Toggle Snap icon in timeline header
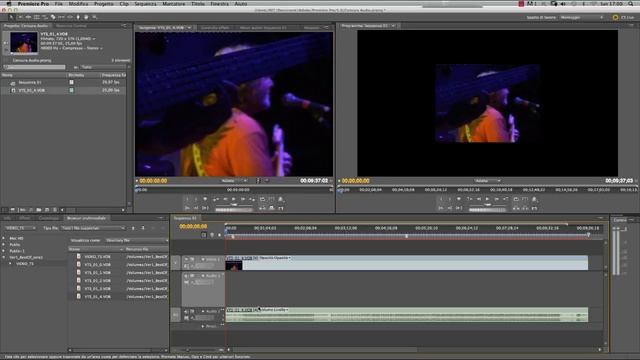Viewport: 640px width, 360px height. pyautogui.click(x=204, y=235)
